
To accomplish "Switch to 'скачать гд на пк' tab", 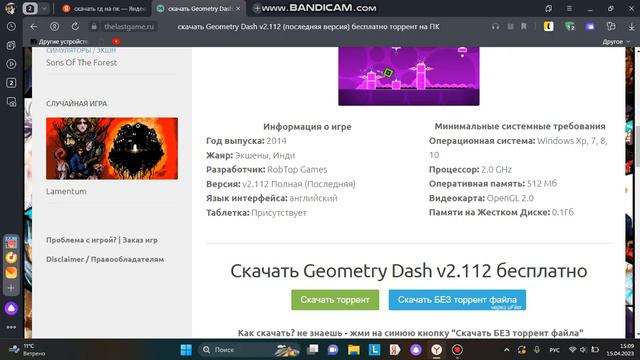I will point(104,8).
